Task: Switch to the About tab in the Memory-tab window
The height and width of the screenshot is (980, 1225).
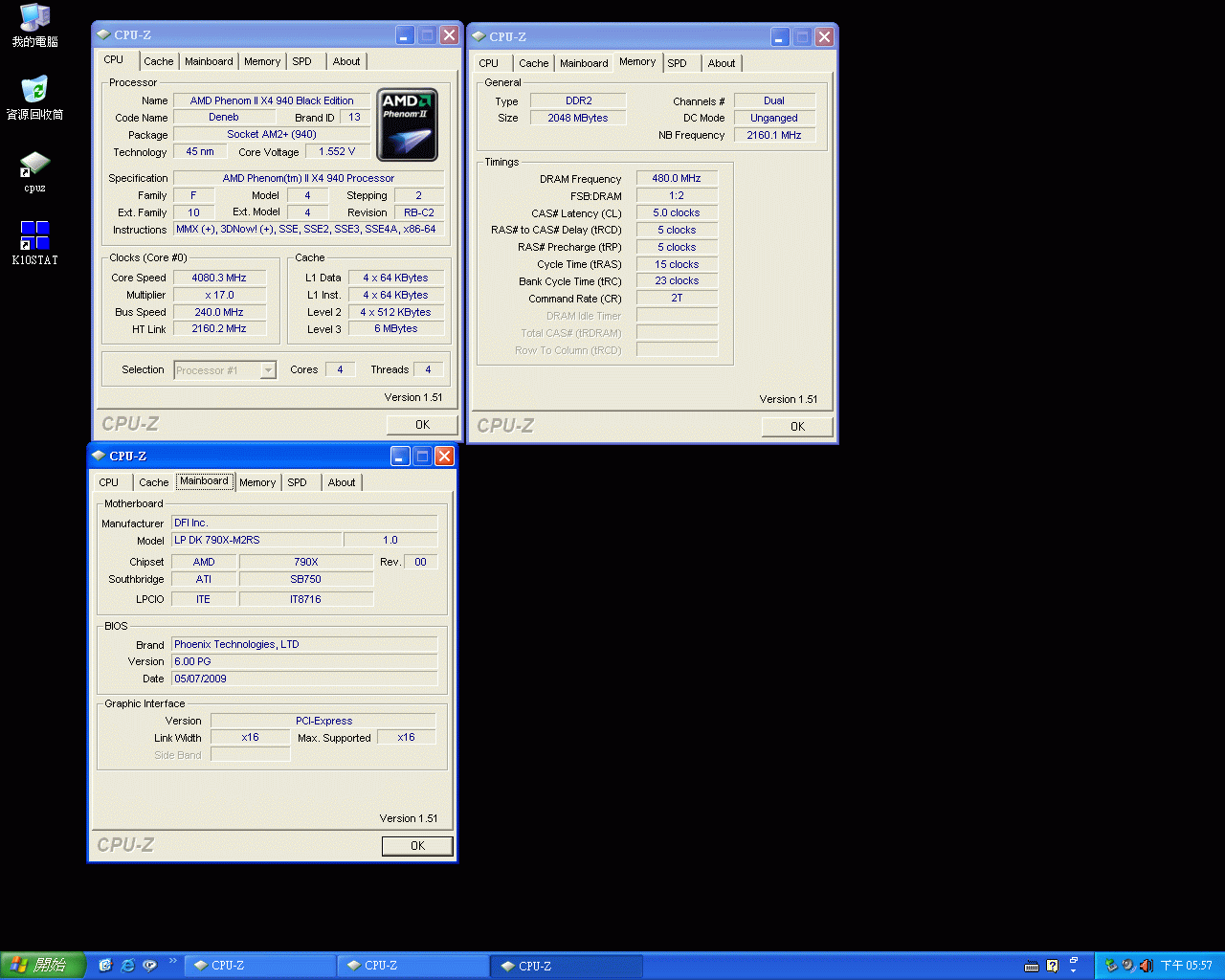Action: 722,63
